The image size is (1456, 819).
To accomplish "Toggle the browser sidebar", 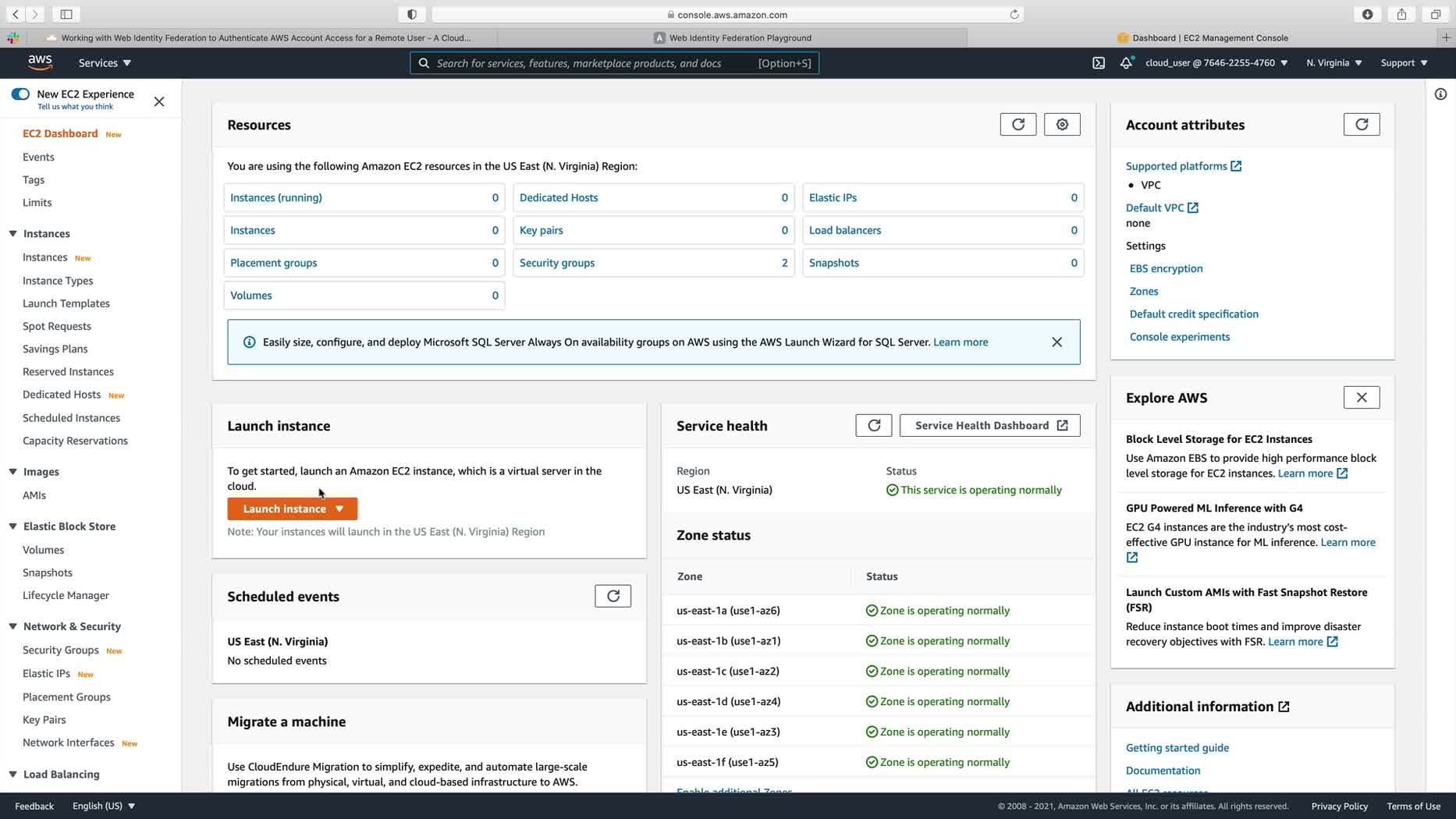I will 66,14.
